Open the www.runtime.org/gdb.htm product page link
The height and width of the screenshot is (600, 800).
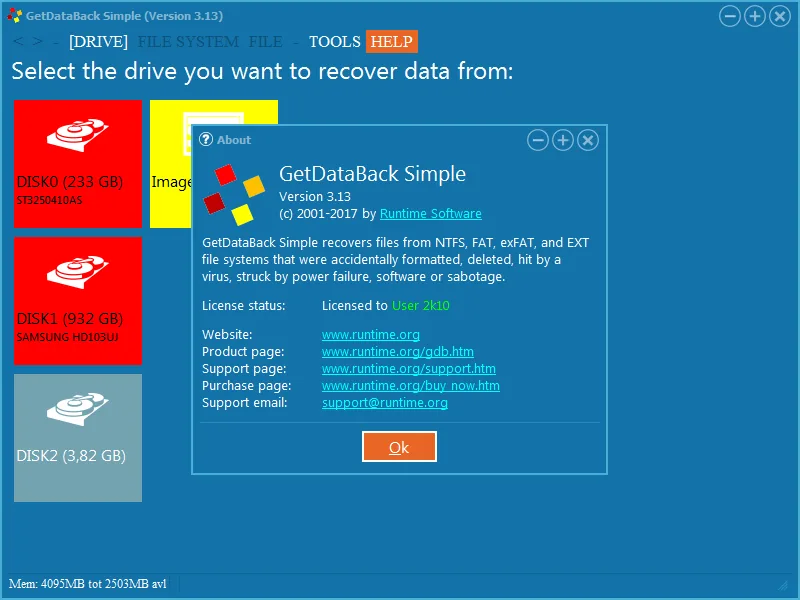tap(397, 352)
